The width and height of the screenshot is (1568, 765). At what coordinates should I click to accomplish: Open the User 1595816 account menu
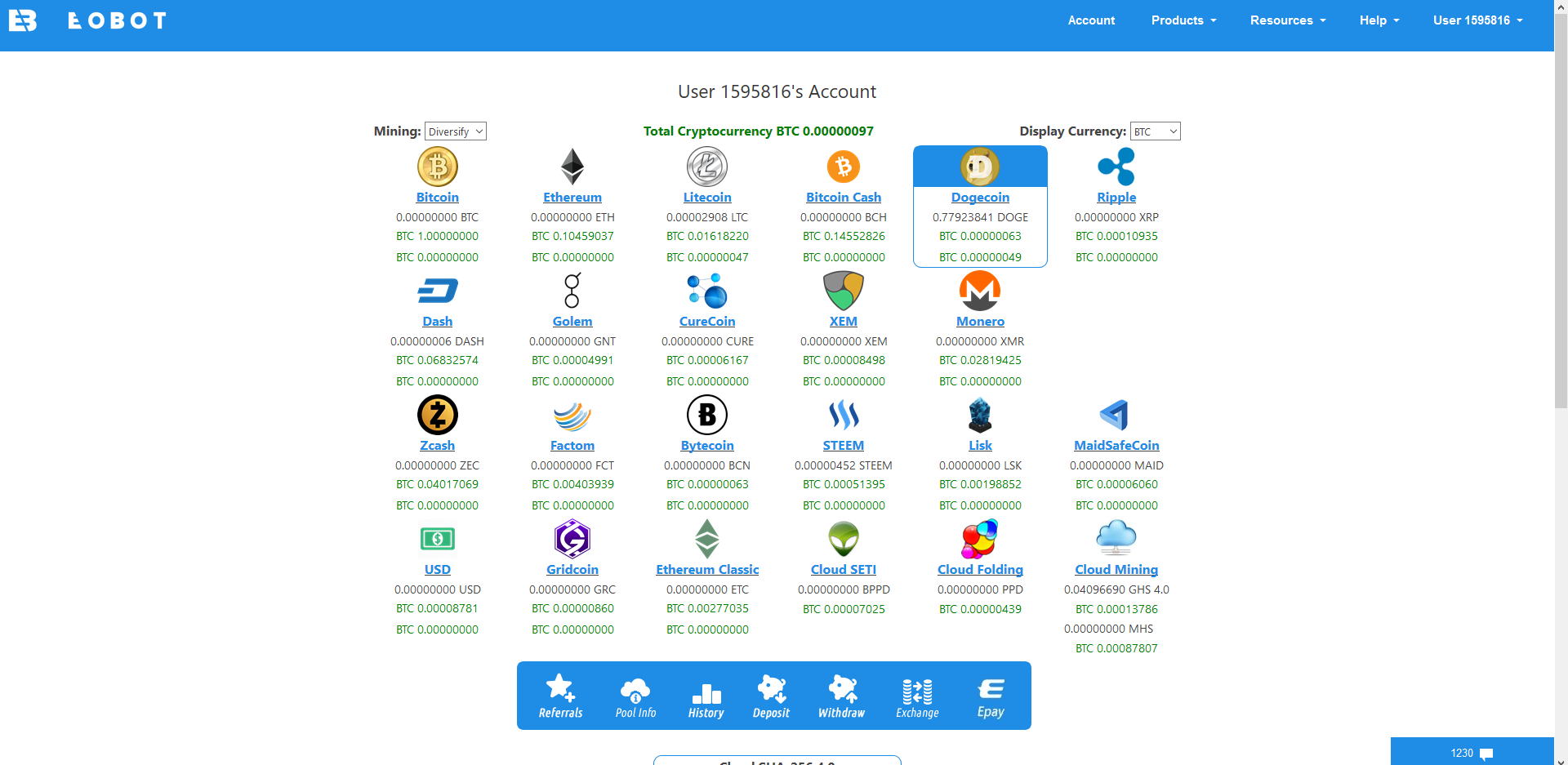[1478, 20]
